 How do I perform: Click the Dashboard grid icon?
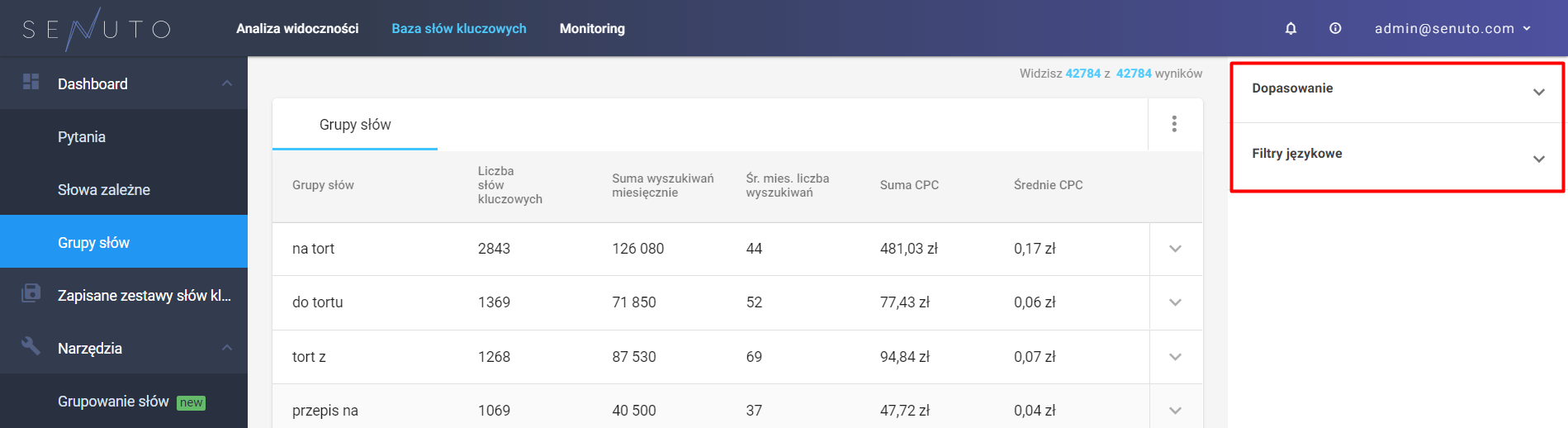click(x=31, y=82)
